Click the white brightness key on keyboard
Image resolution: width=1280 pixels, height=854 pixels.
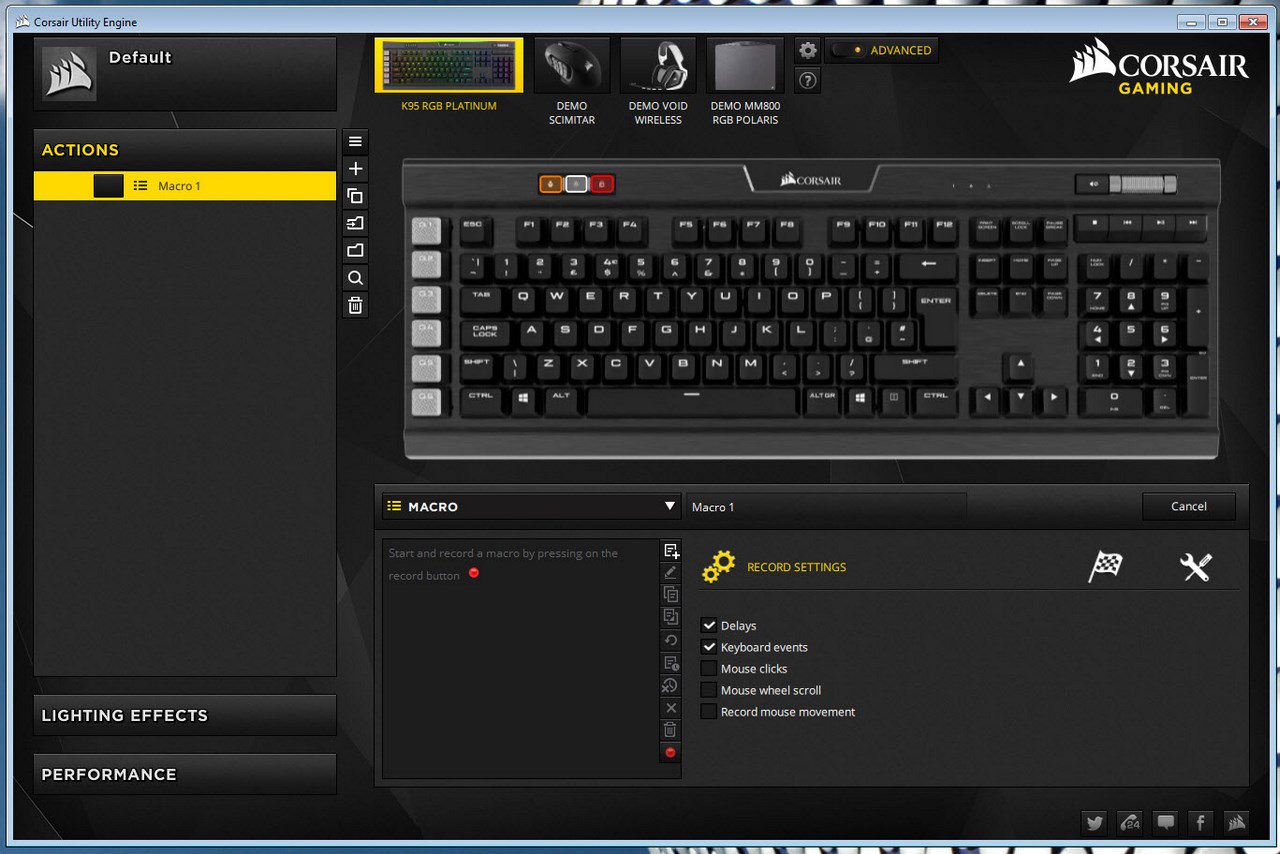pyautogui.click(x=576, y=184)
